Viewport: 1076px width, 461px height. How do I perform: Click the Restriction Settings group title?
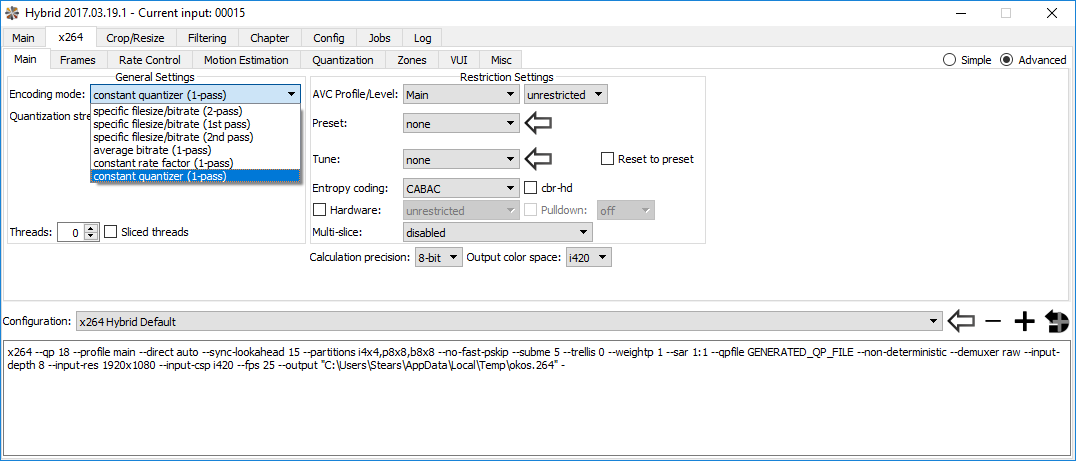pos(506,77)
